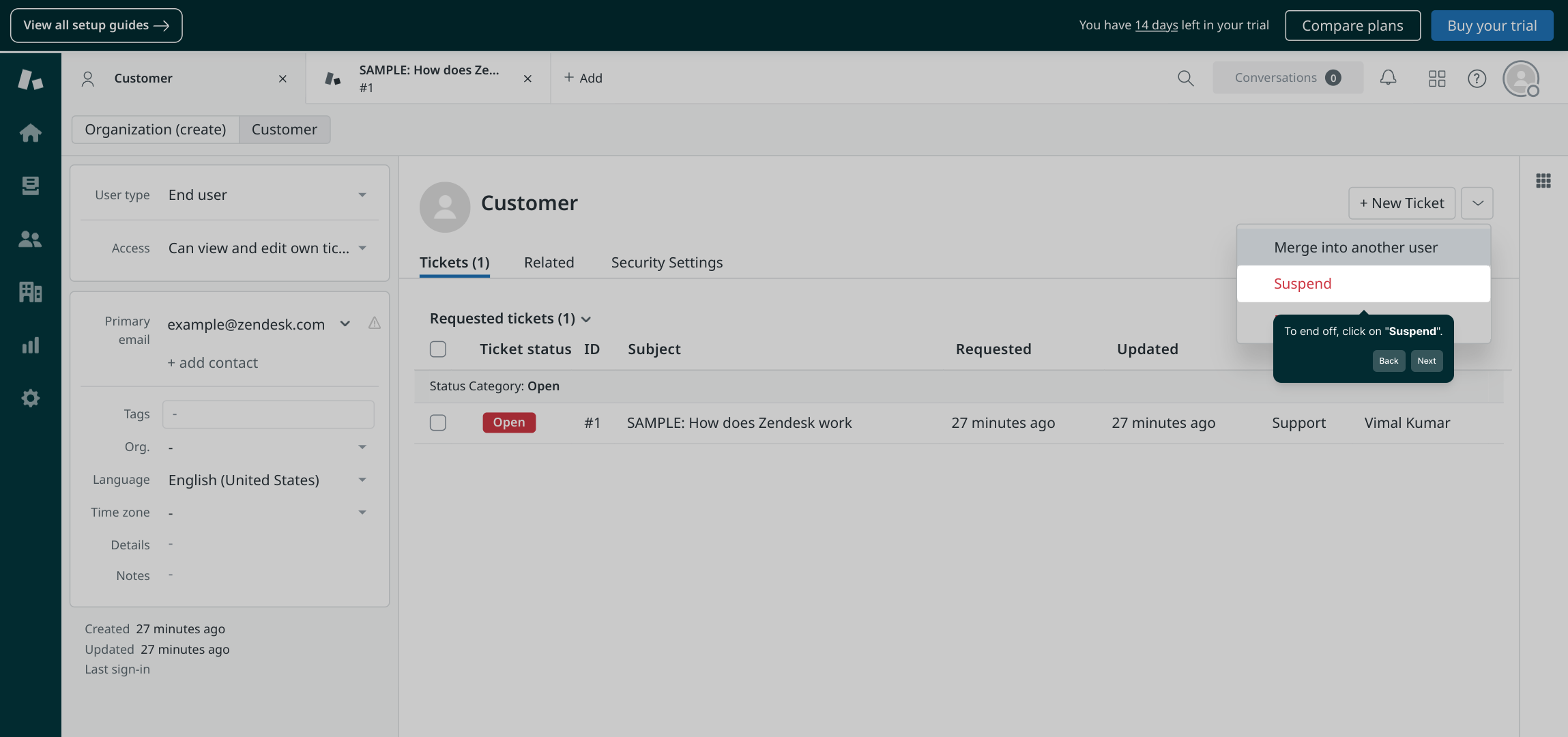Screen dimensions: 1568x737
Task: Select Merge into another user
Action: [x=1363, y=248]
